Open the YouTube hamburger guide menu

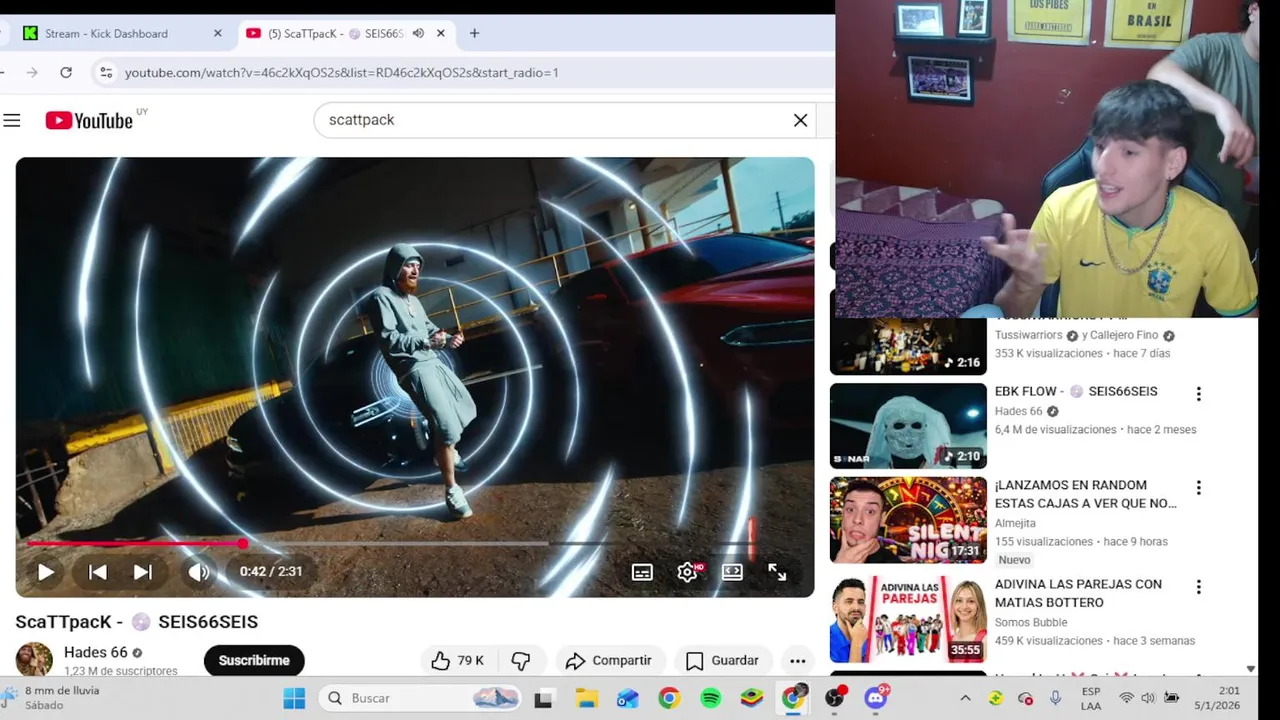[x=12, y=121]
